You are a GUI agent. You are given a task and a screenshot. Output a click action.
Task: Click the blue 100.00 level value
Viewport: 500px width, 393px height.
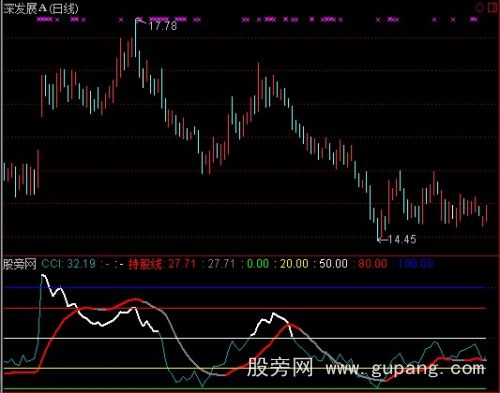point(415,264)
